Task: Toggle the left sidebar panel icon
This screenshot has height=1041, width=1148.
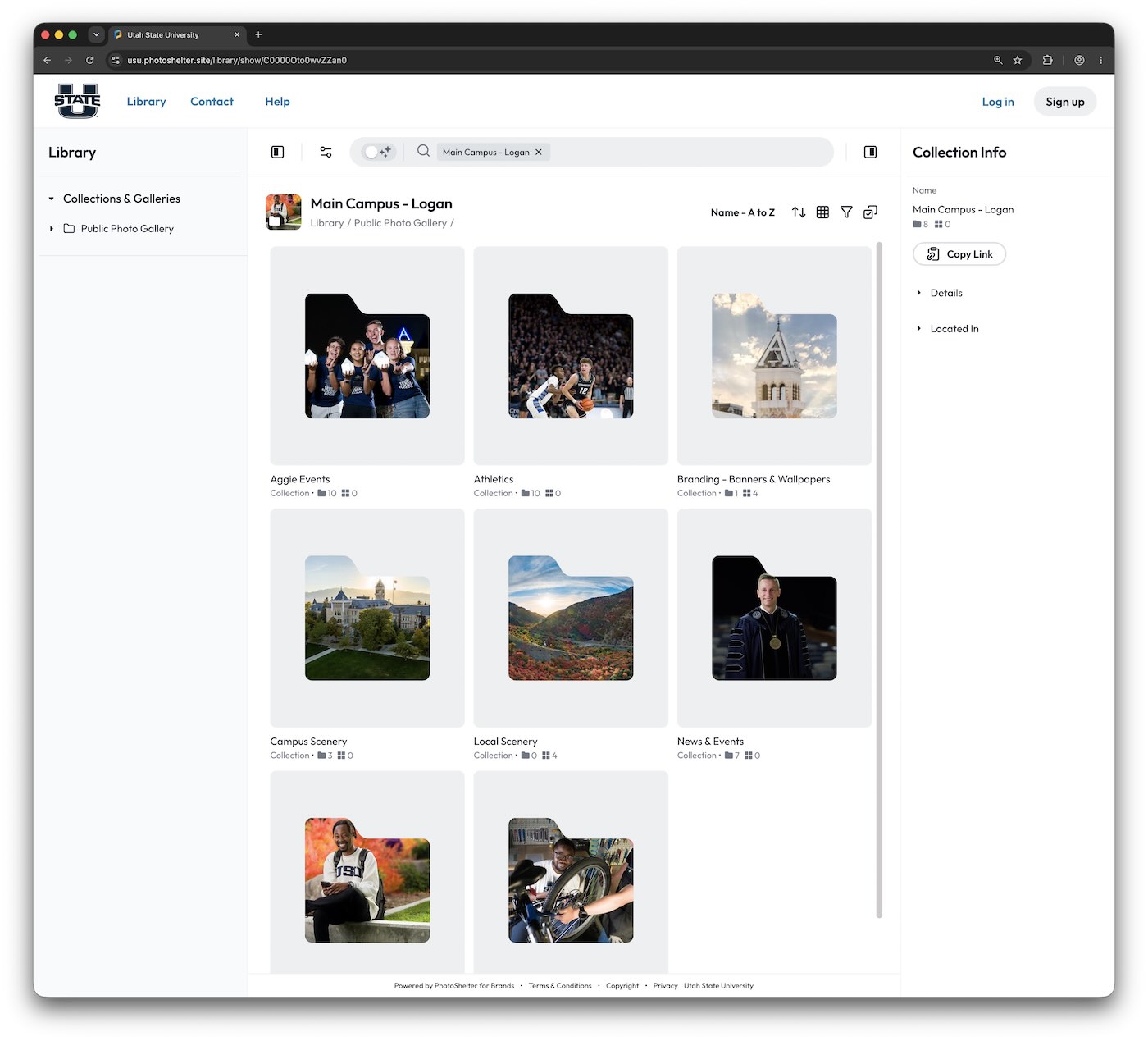Action: pyautogui.click(x=277, y=152)
